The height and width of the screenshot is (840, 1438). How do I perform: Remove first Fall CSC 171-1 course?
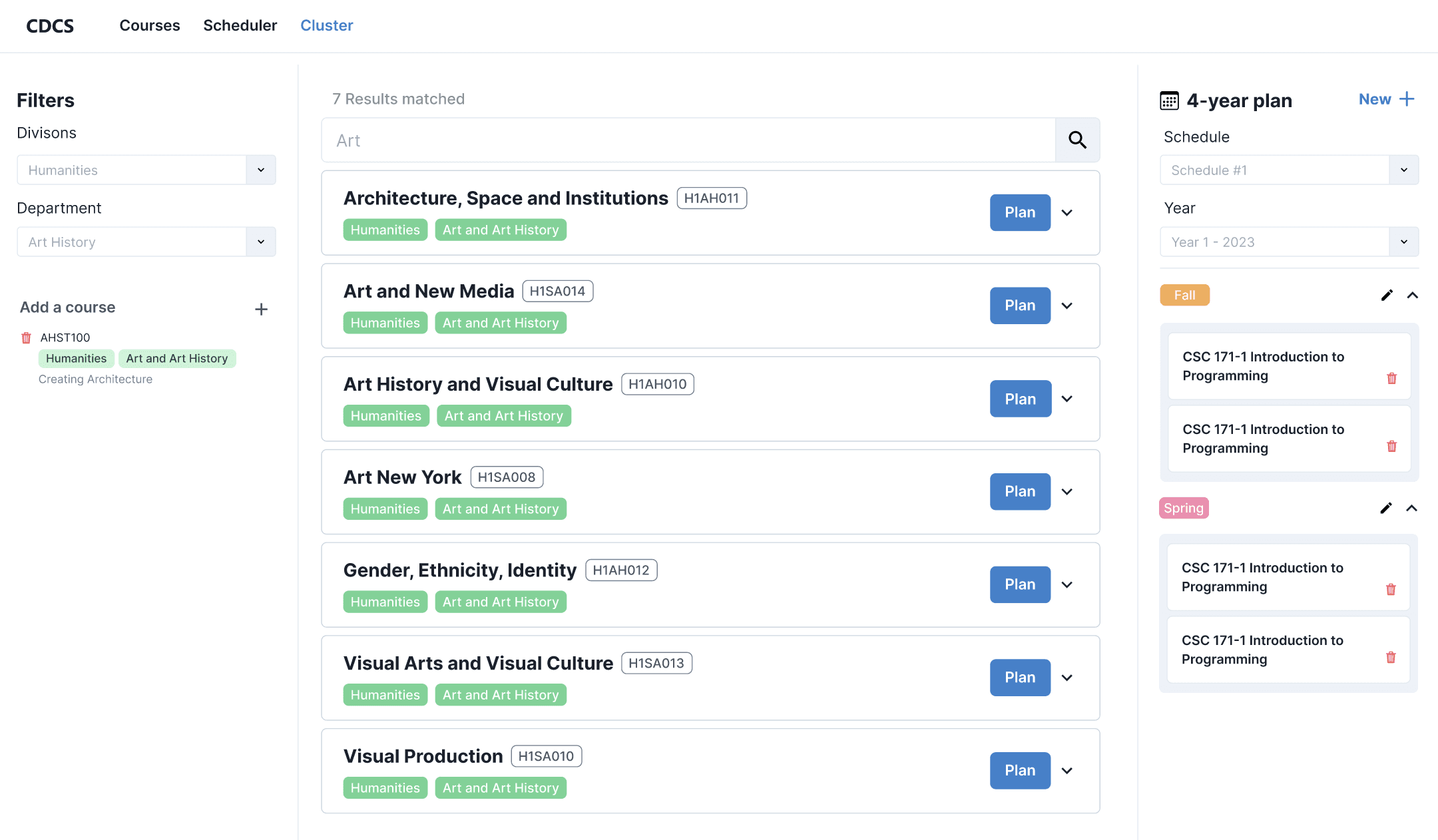pos(1391,378)
